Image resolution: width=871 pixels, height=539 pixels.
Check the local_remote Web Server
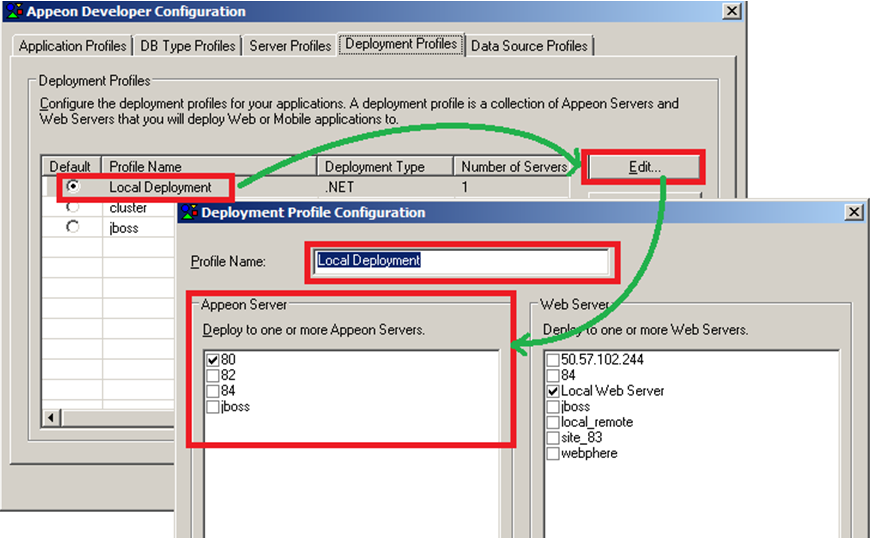coord(553,422)
